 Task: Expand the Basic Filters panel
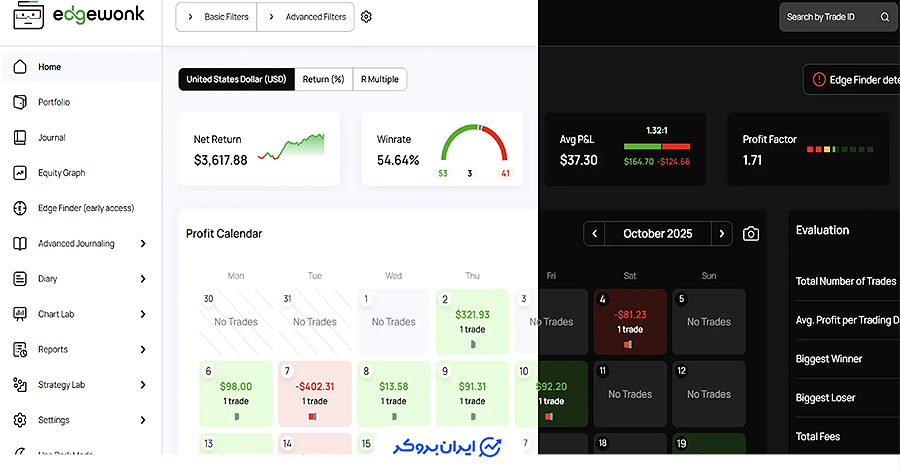tap(216, 17)
